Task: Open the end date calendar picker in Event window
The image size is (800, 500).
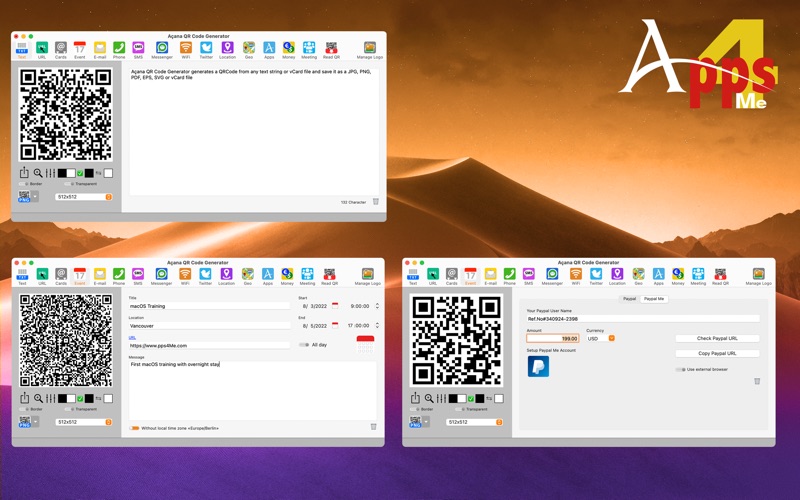Action: coord(335,325)
